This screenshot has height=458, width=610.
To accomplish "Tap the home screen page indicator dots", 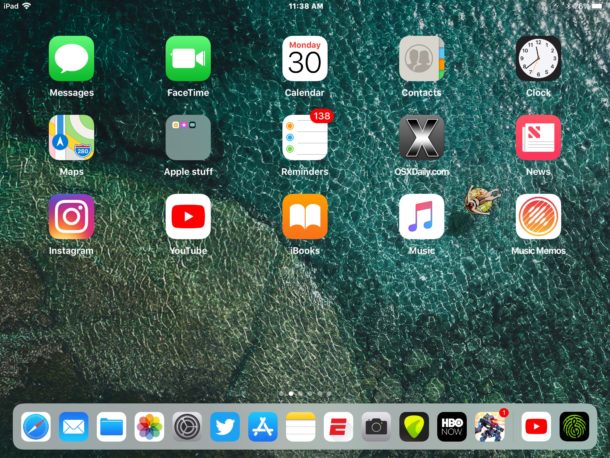I will [x=305, y=394].
